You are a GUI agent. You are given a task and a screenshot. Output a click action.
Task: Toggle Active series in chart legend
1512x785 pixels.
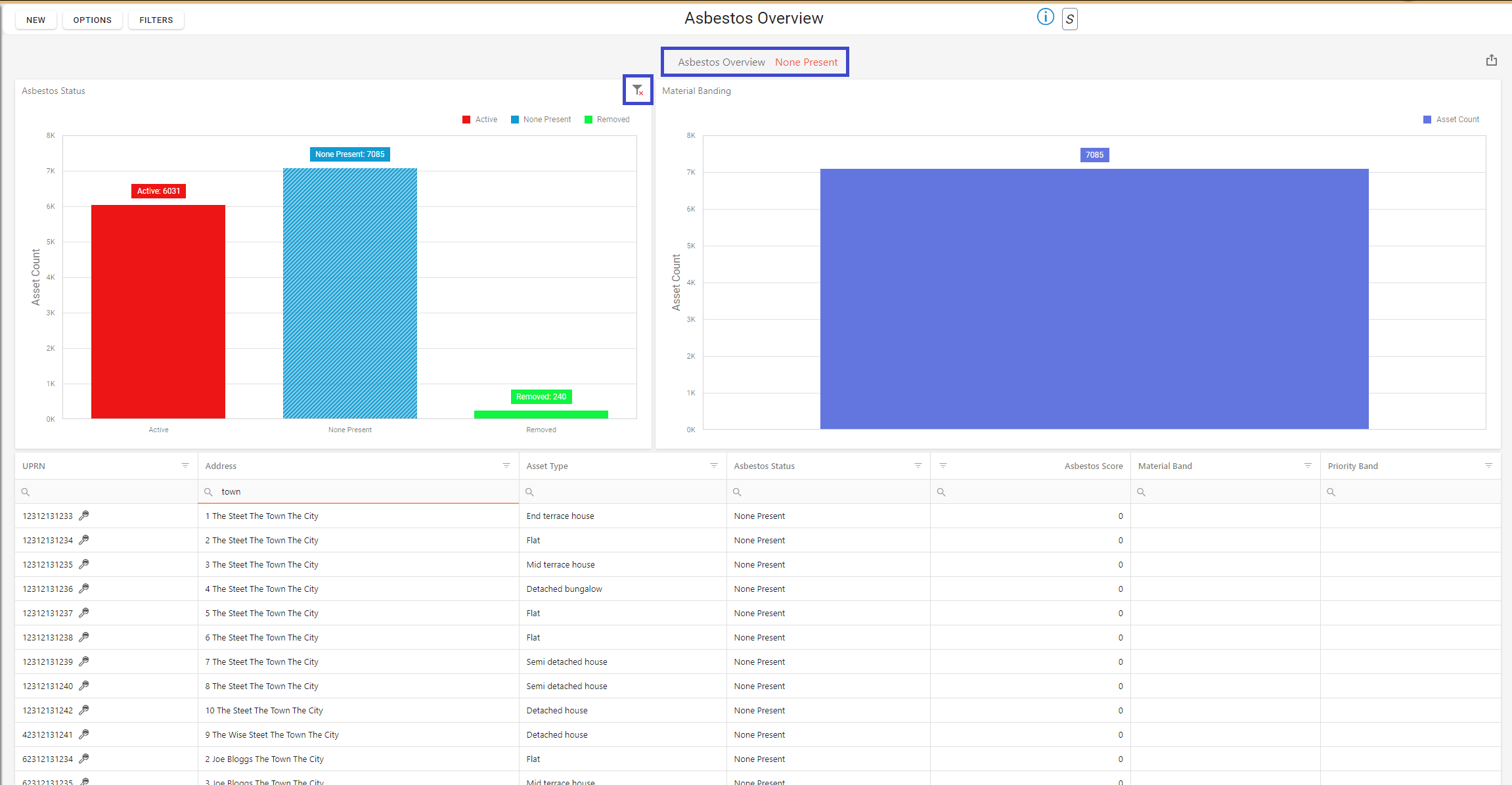[x=479, y=120]
